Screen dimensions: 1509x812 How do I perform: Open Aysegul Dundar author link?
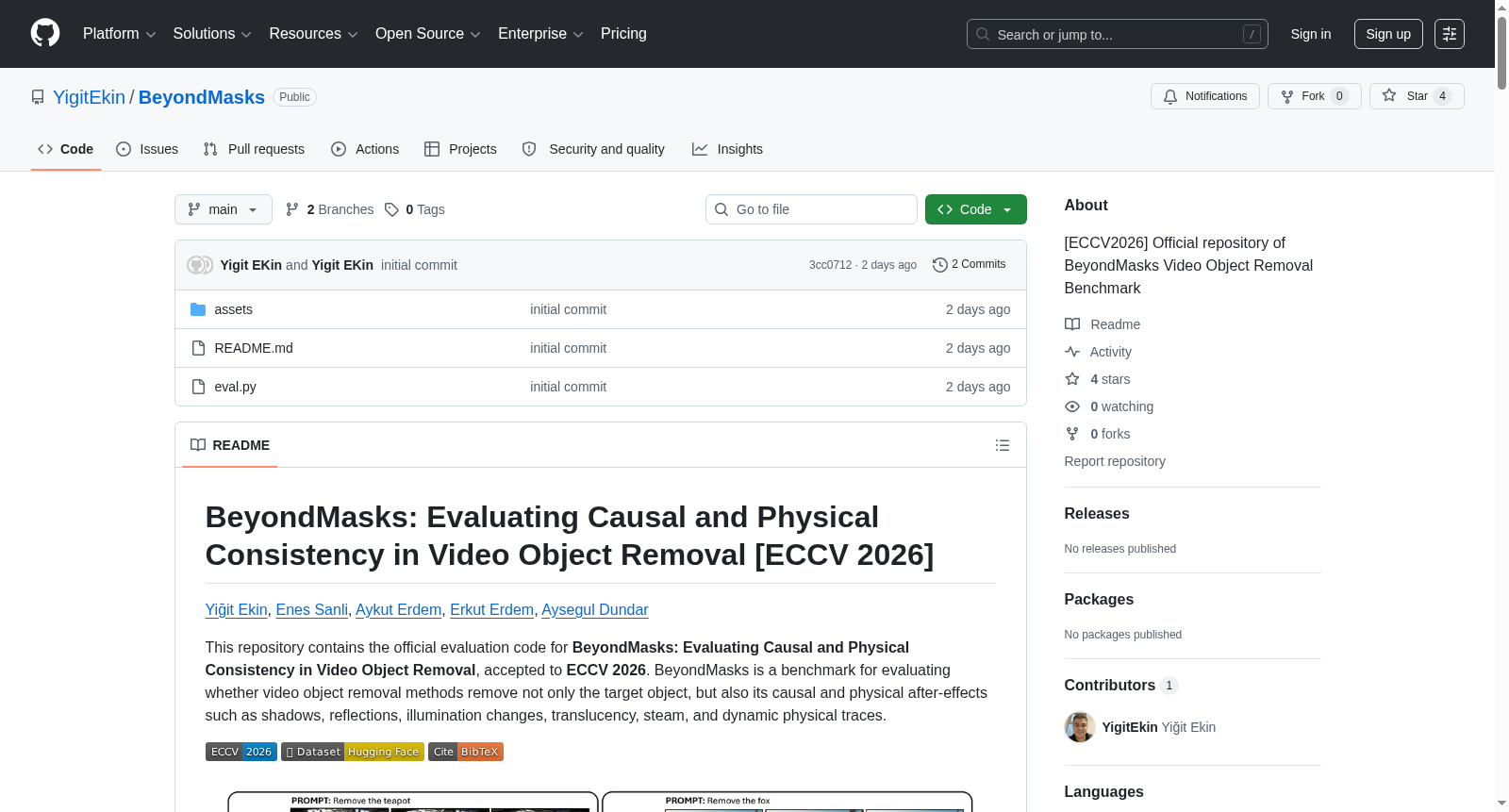coord(595,609)
